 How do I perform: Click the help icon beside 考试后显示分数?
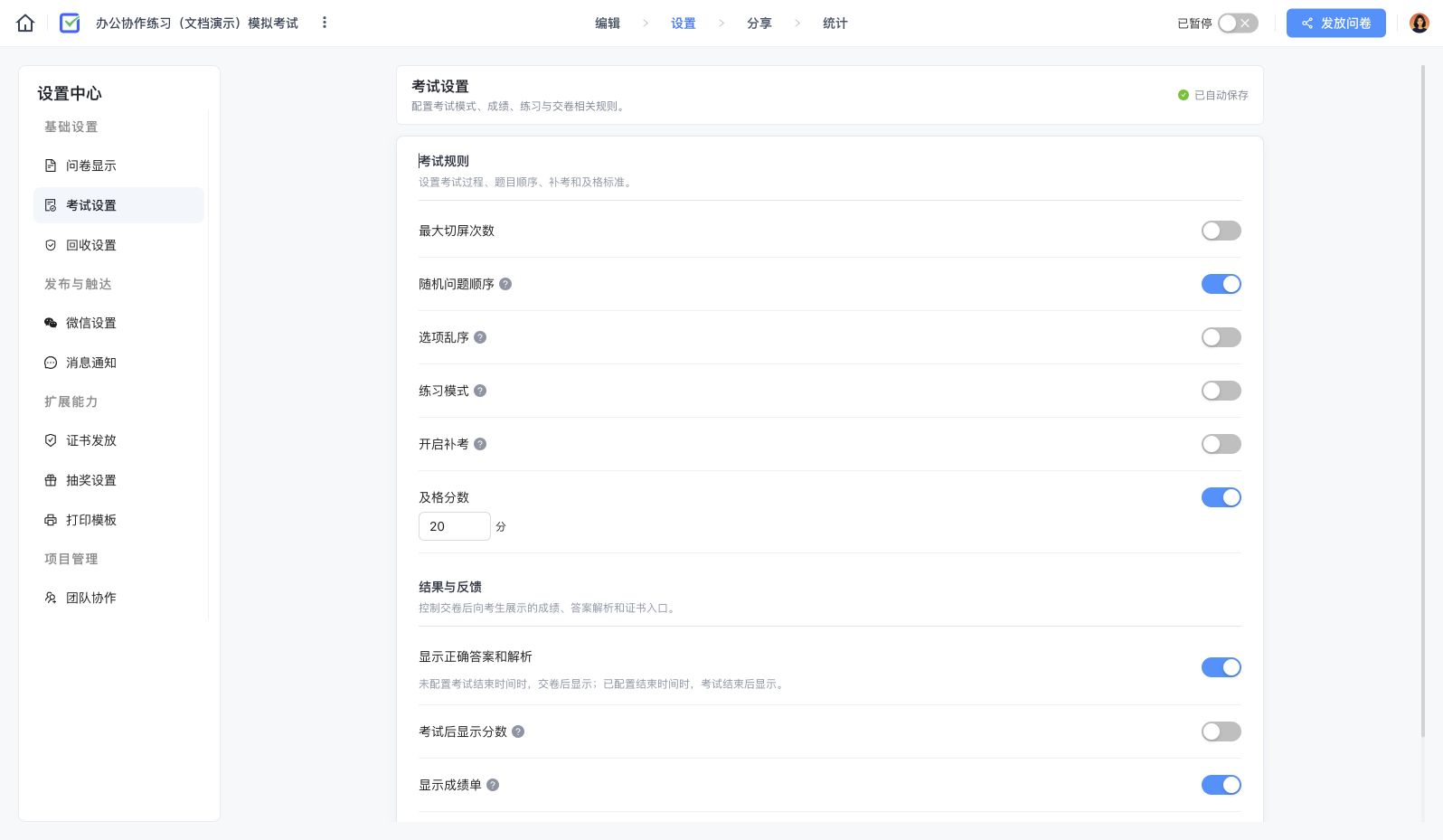pos(518,731)
